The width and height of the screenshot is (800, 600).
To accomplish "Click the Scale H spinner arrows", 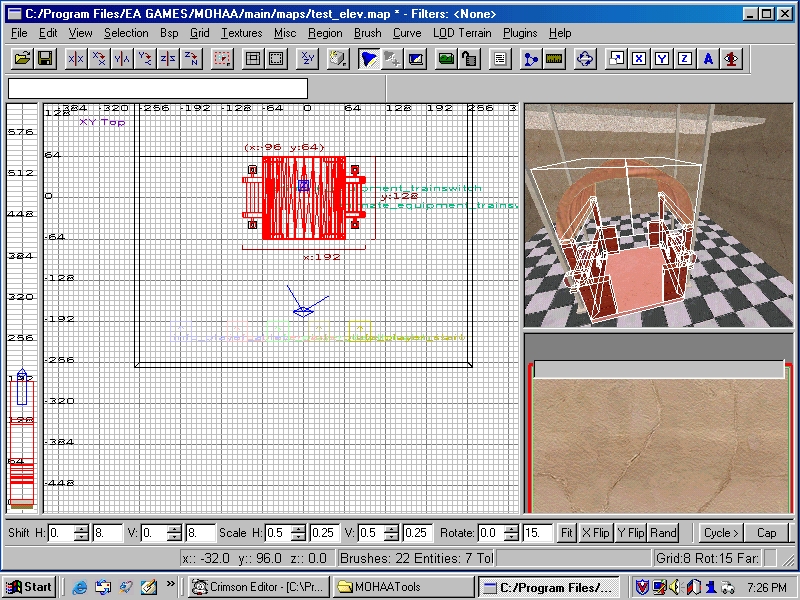I will (x=299, y=533).
